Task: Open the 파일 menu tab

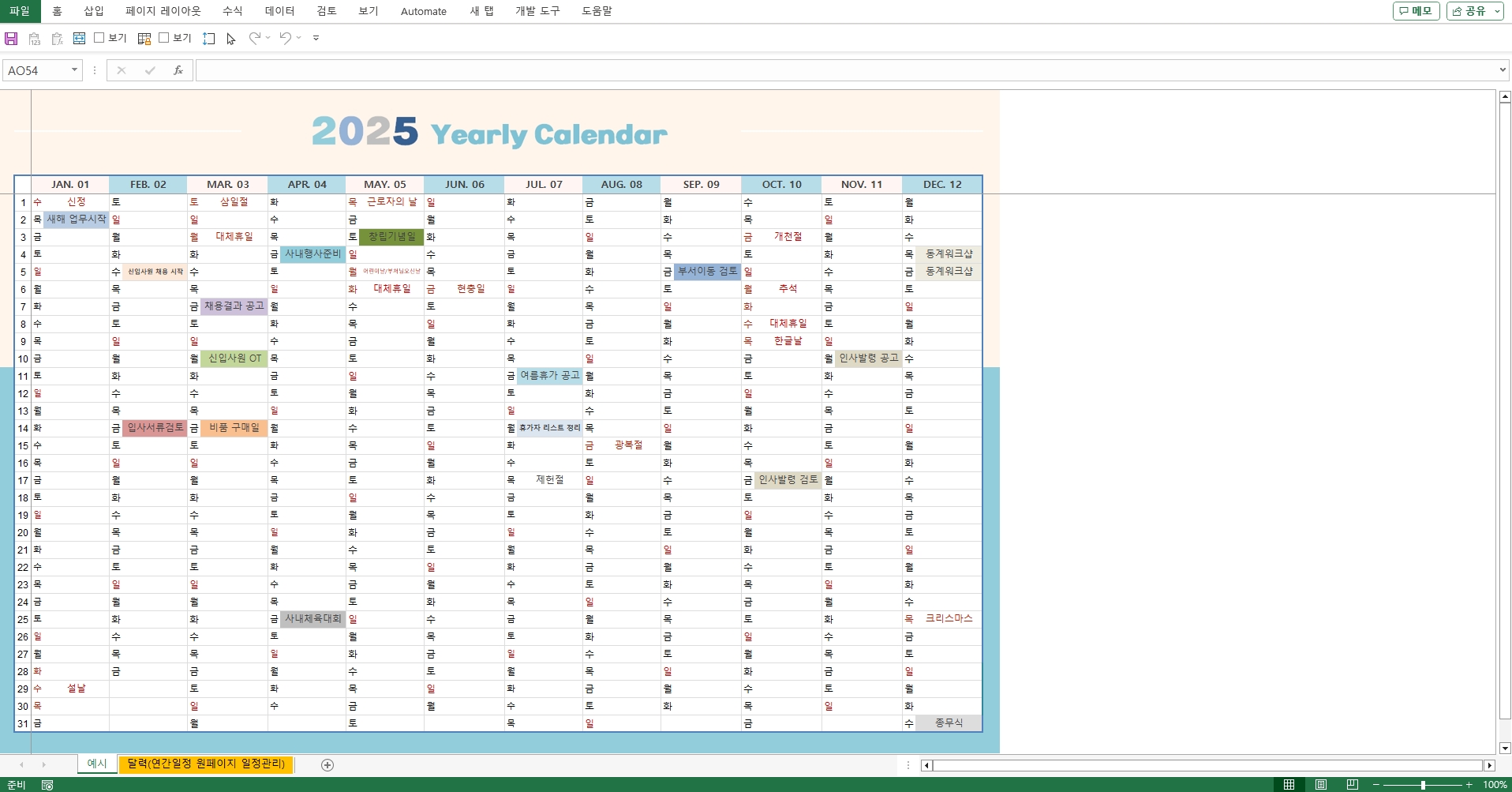Action: click(x=20, y=11)
